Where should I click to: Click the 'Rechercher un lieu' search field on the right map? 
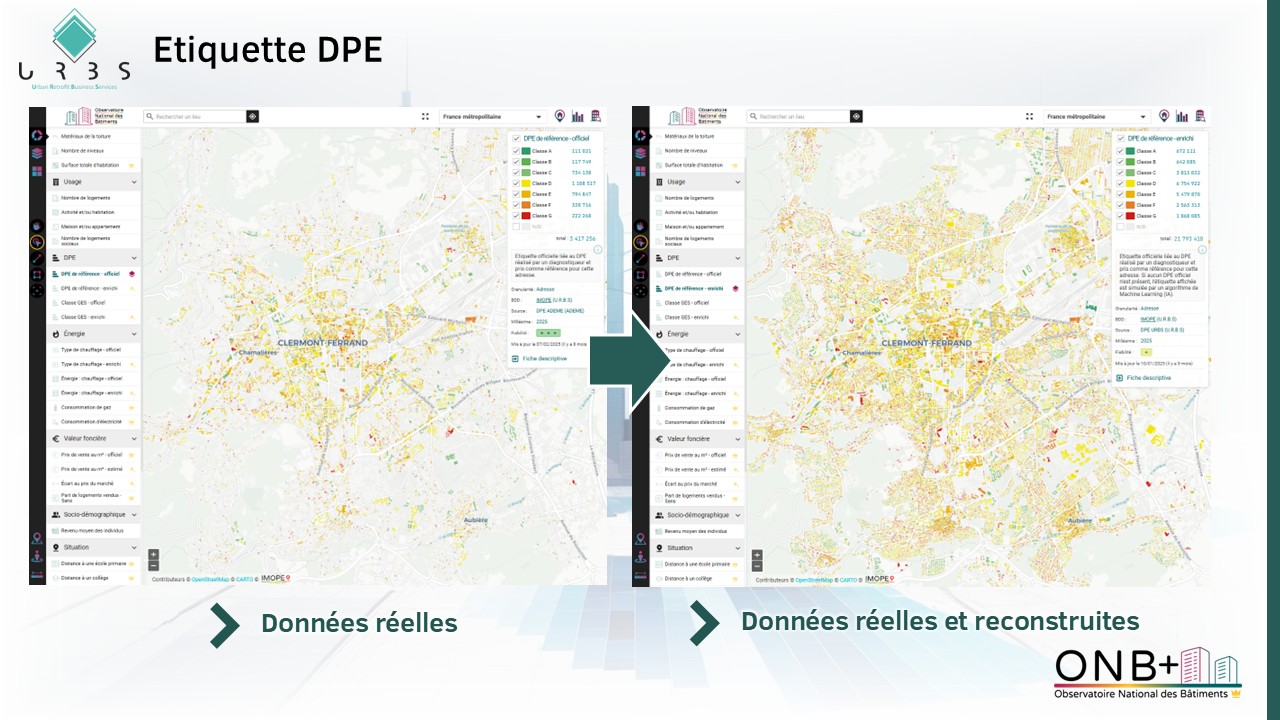click(795, 117)
